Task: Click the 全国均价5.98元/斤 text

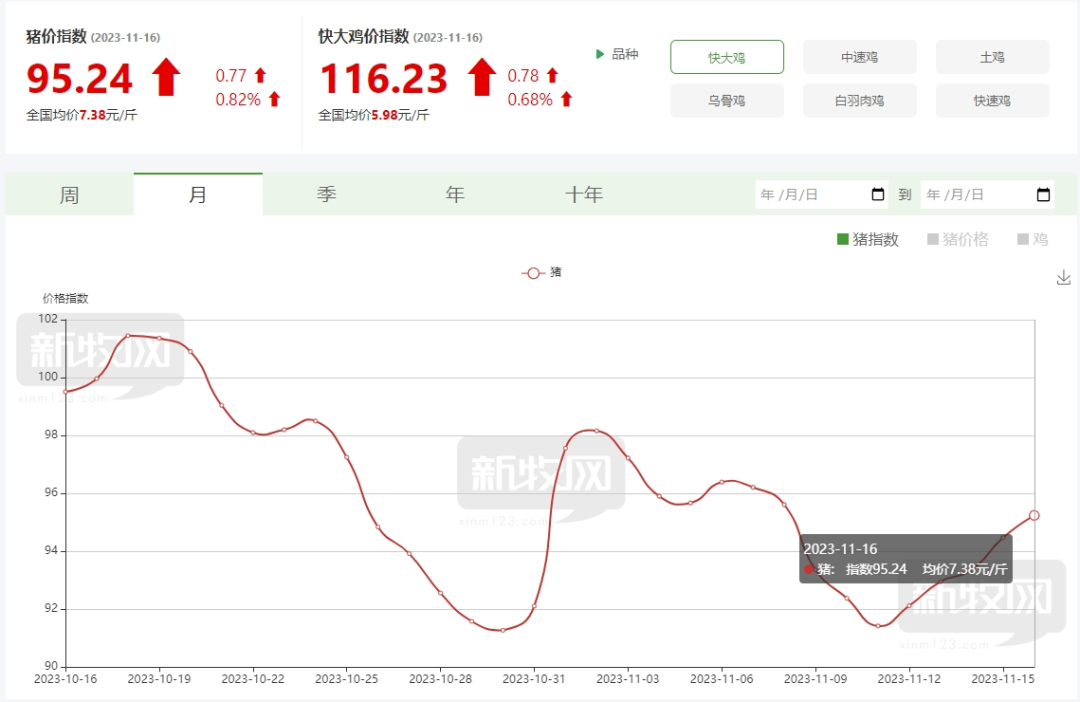Action: click(x=374, y=115)
